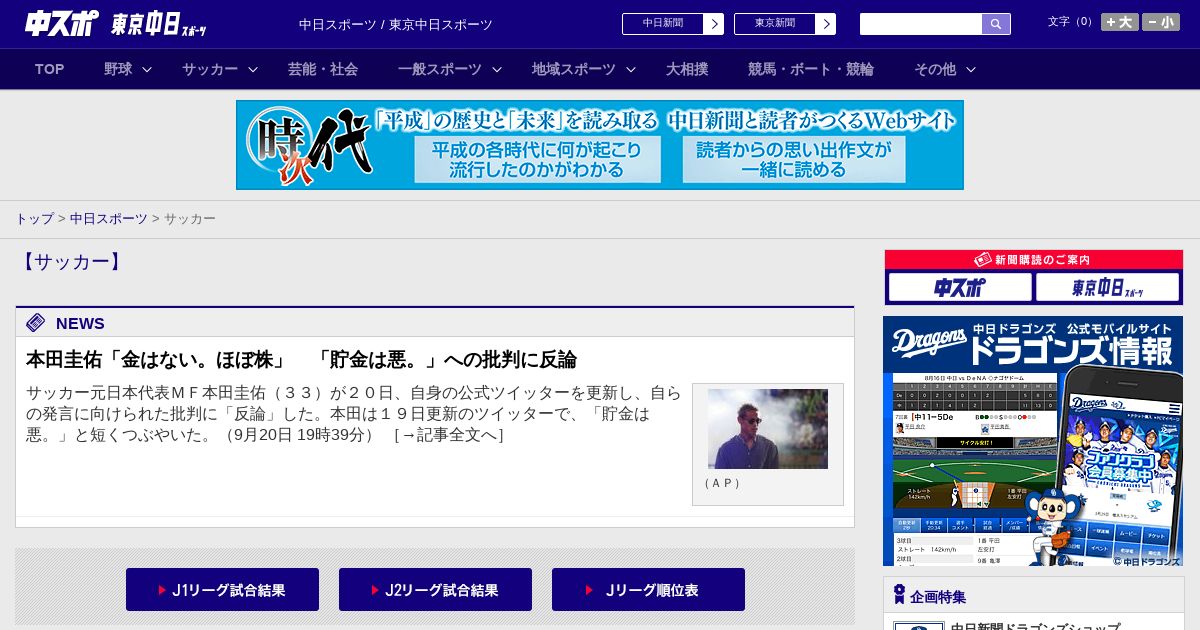The height and width of the screenshot is (630, 1200).
Task: Click 記事全文へ read-more link
Action: pos(449,435)
